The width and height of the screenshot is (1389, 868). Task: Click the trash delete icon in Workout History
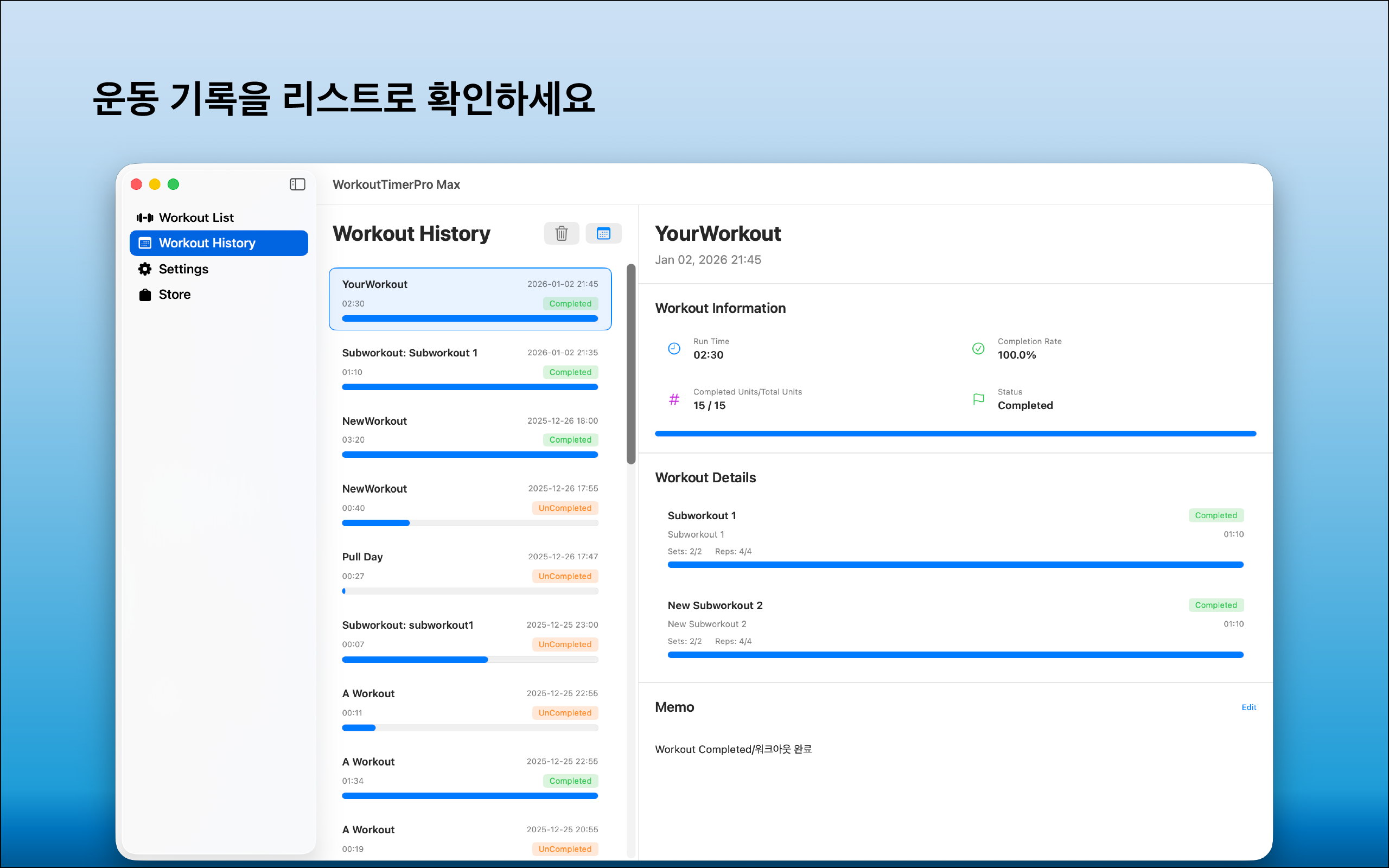pos(562,233)
